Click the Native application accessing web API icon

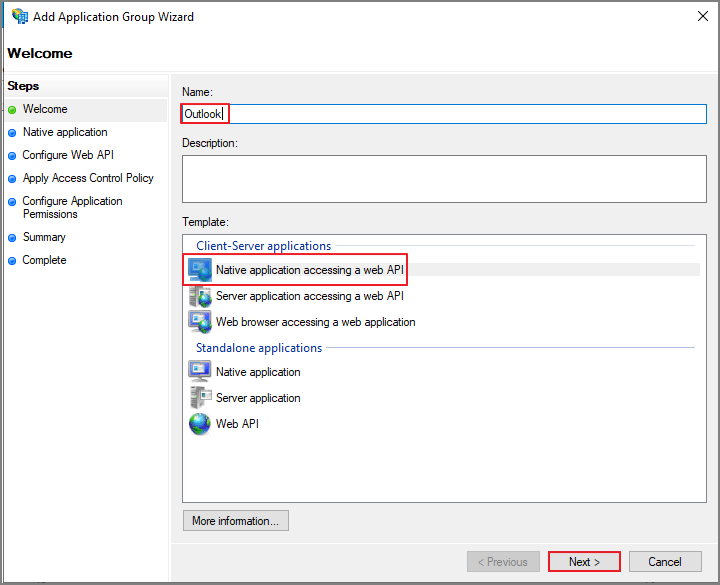click(200, 270)
